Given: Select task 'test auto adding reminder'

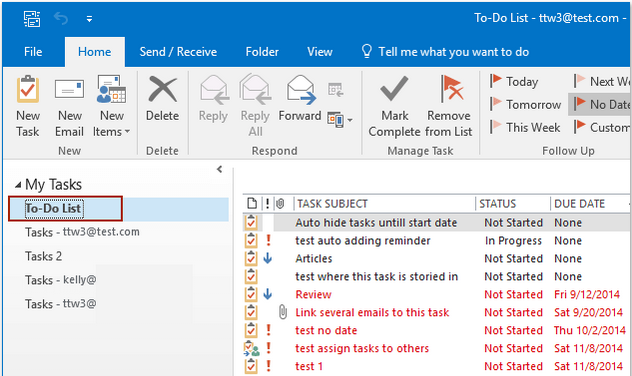Looking at the screenshot, I should (363, 241).
